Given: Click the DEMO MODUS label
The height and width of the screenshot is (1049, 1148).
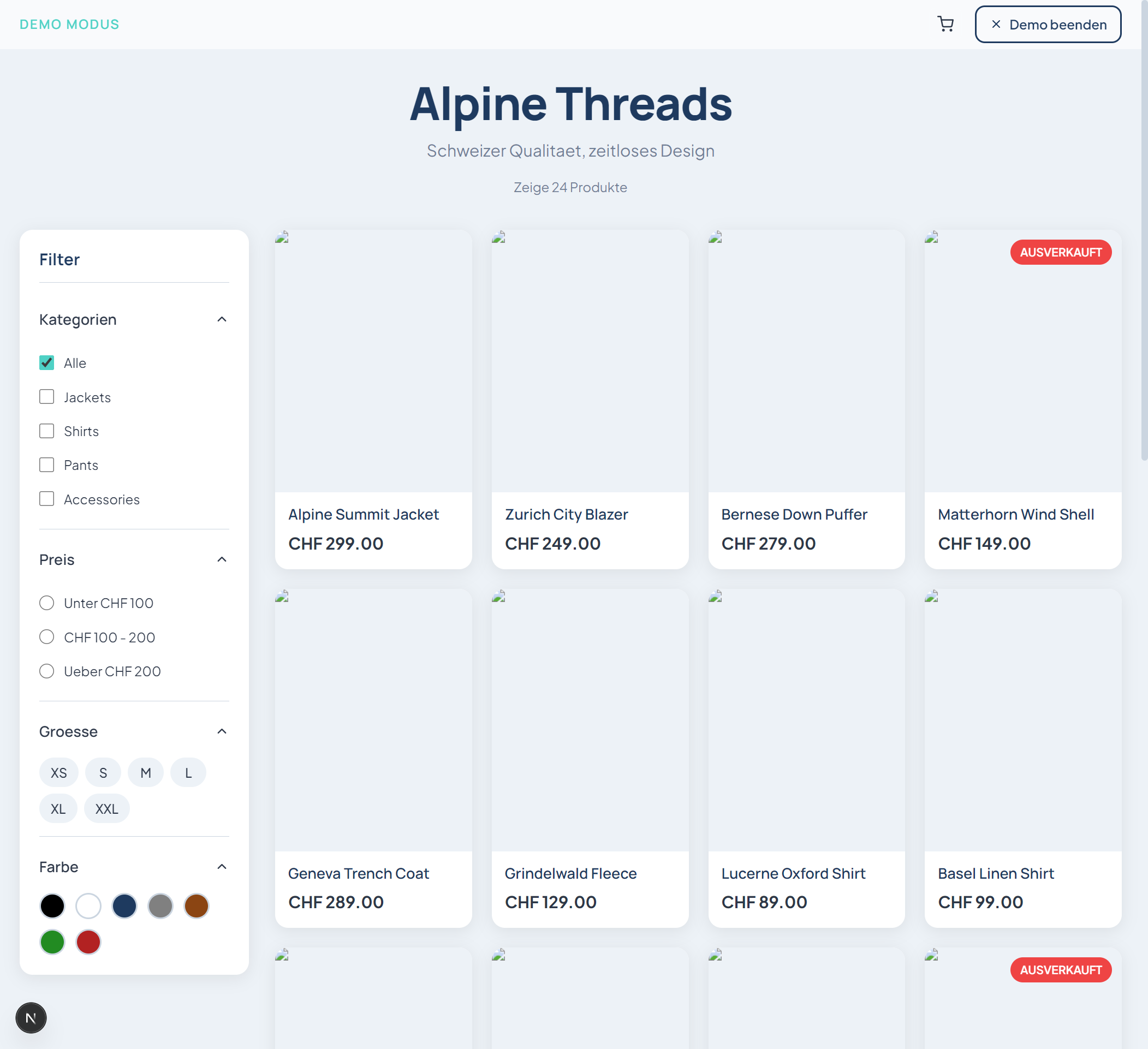Looking at the screenshot, I should [x=69, y=24].
